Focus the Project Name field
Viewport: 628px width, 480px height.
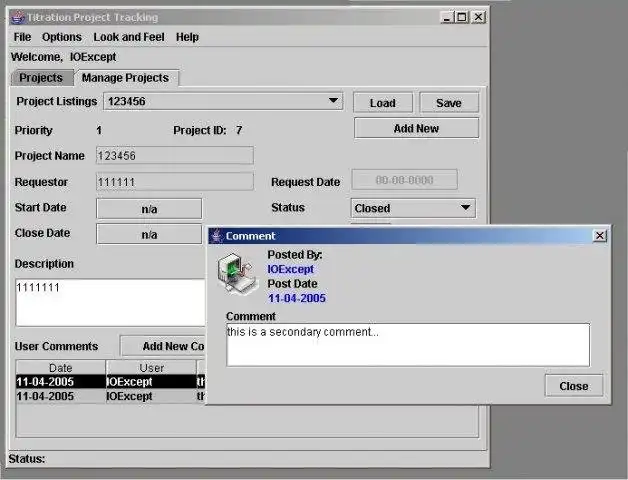[175, 155]
